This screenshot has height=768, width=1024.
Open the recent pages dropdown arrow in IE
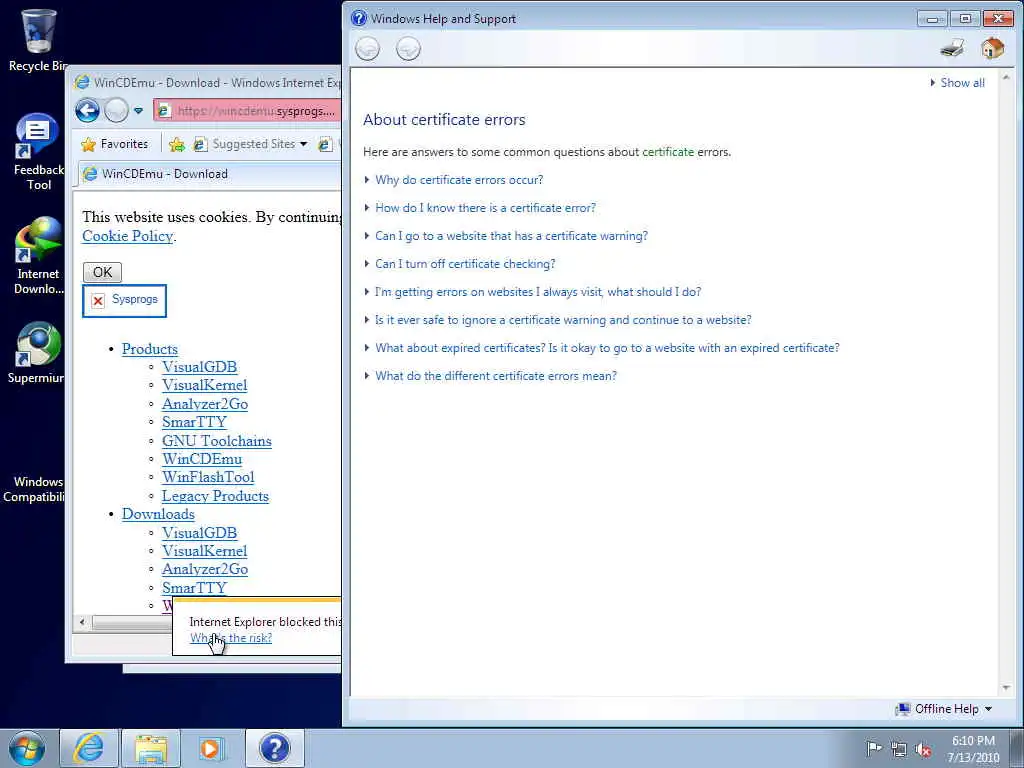pos(138,110)
